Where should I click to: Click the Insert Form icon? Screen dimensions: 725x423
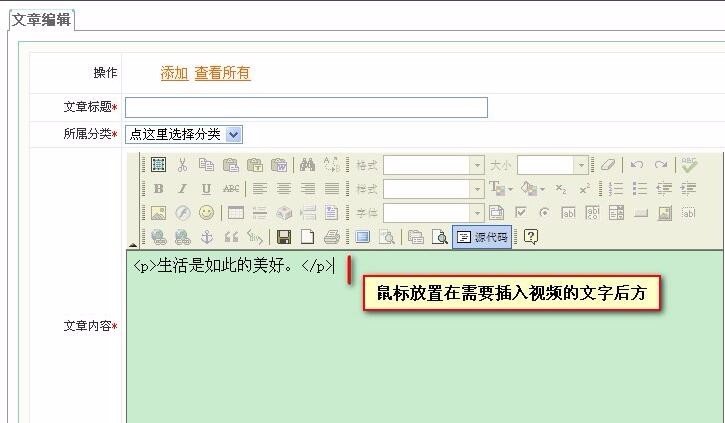[497, 213]
